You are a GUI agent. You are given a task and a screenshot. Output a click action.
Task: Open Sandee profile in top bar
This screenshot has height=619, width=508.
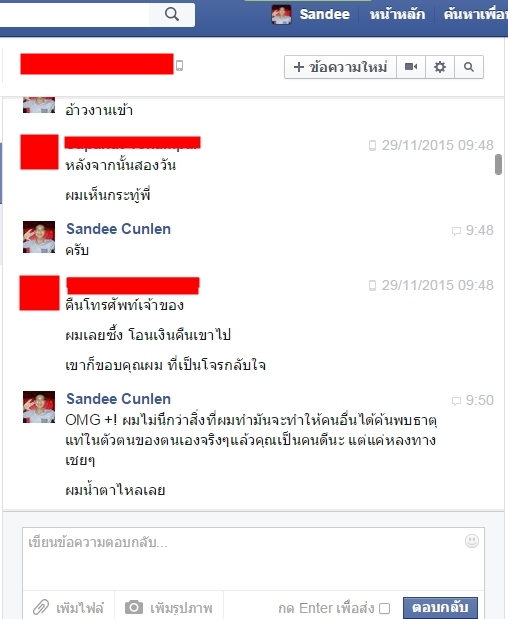tap(311, 15)
